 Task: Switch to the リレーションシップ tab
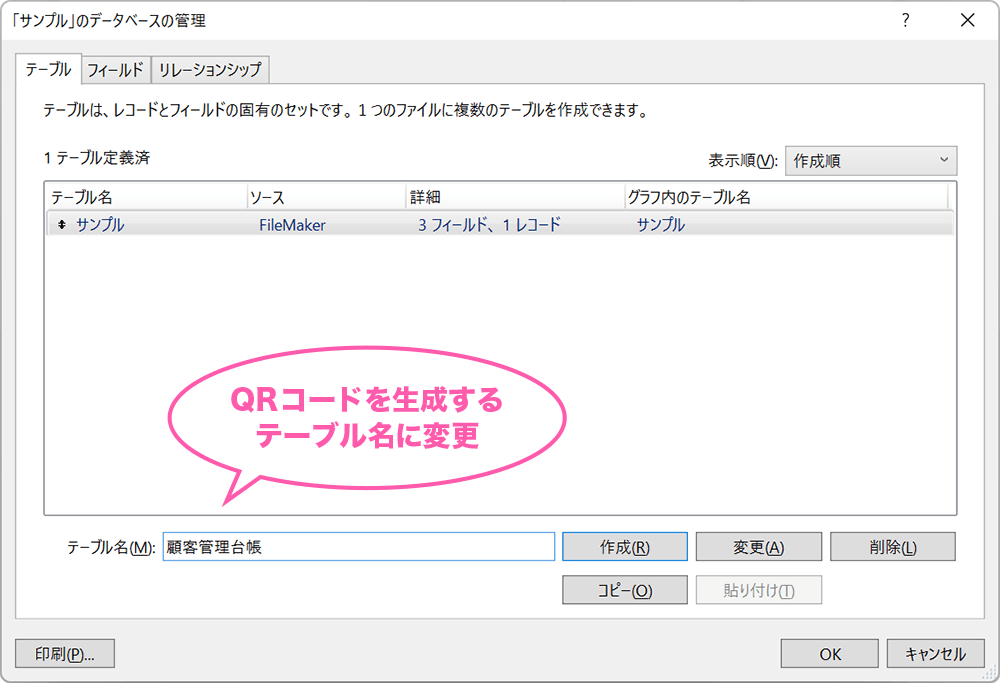[x=209, y=70]
